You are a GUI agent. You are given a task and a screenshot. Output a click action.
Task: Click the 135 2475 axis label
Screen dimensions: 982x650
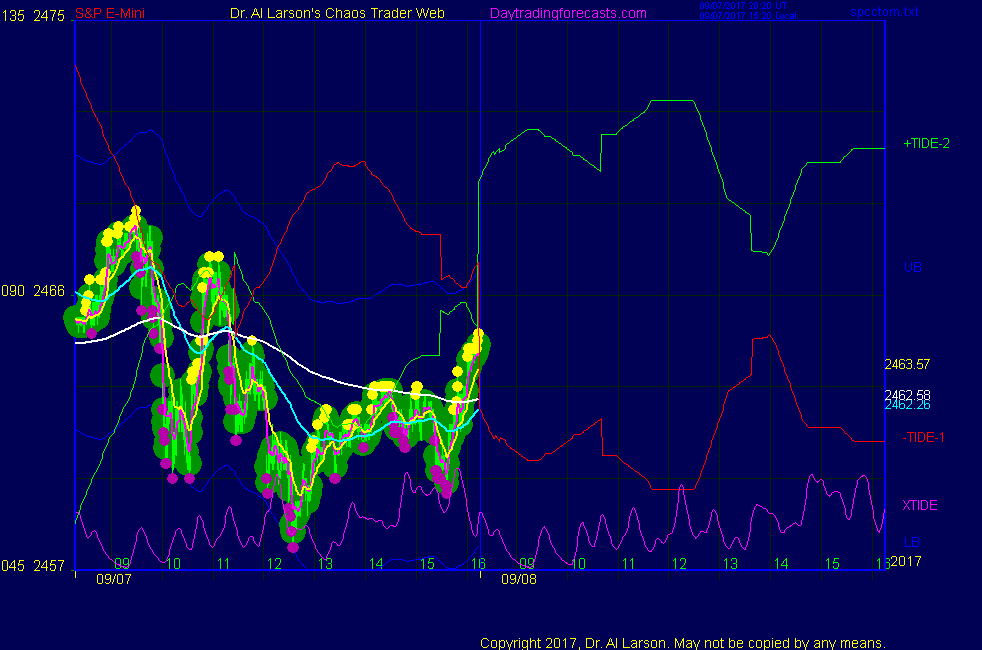[x=33, y=16]
